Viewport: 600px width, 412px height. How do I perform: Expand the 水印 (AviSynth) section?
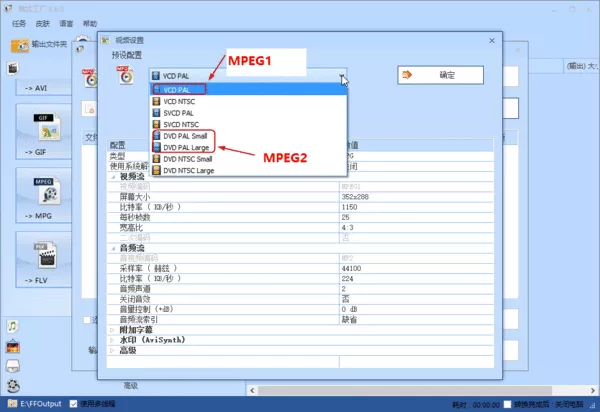click(112, 340)
